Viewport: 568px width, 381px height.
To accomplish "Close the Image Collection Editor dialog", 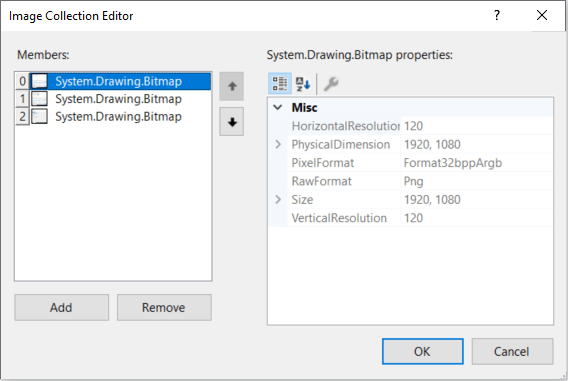I will tap(542, 15).
